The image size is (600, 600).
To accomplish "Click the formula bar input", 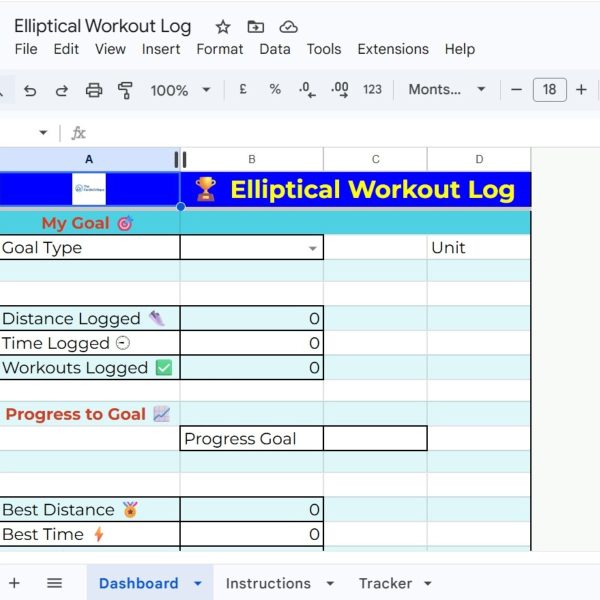I will click(344, 133).
